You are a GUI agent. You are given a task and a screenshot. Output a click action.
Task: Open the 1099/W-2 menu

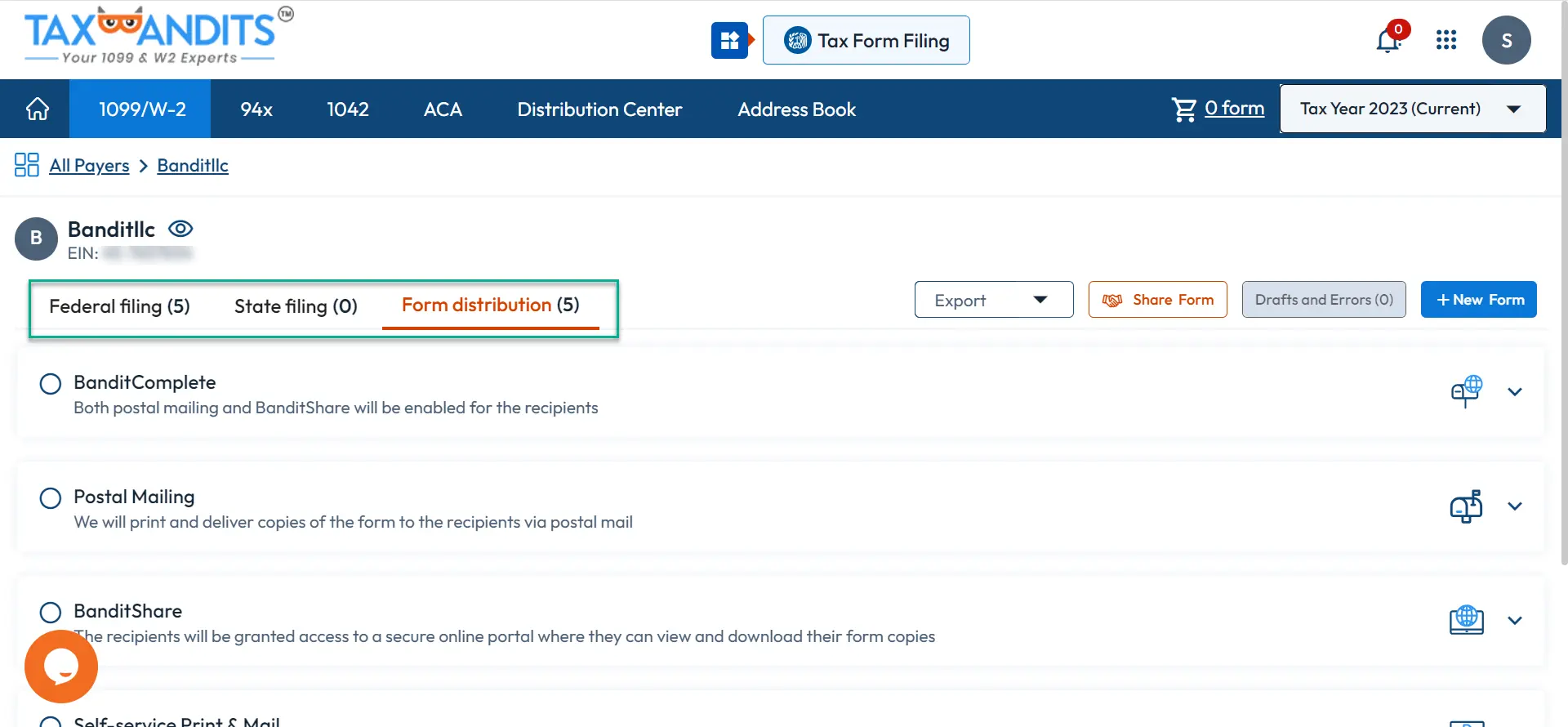click(140, 109)
